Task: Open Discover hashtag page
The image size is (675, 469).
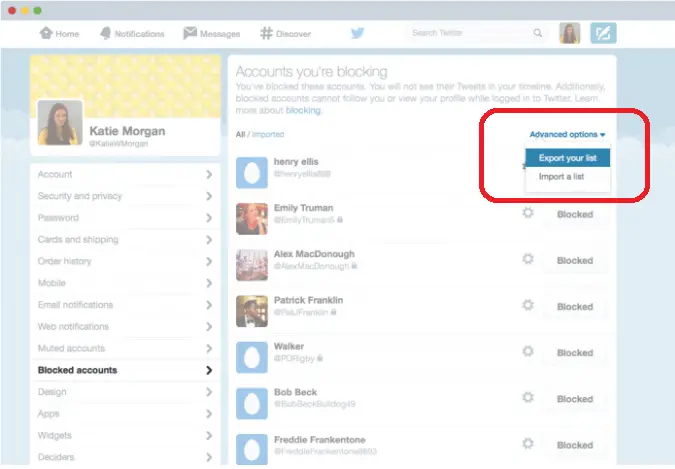Action: click(285, 34)
